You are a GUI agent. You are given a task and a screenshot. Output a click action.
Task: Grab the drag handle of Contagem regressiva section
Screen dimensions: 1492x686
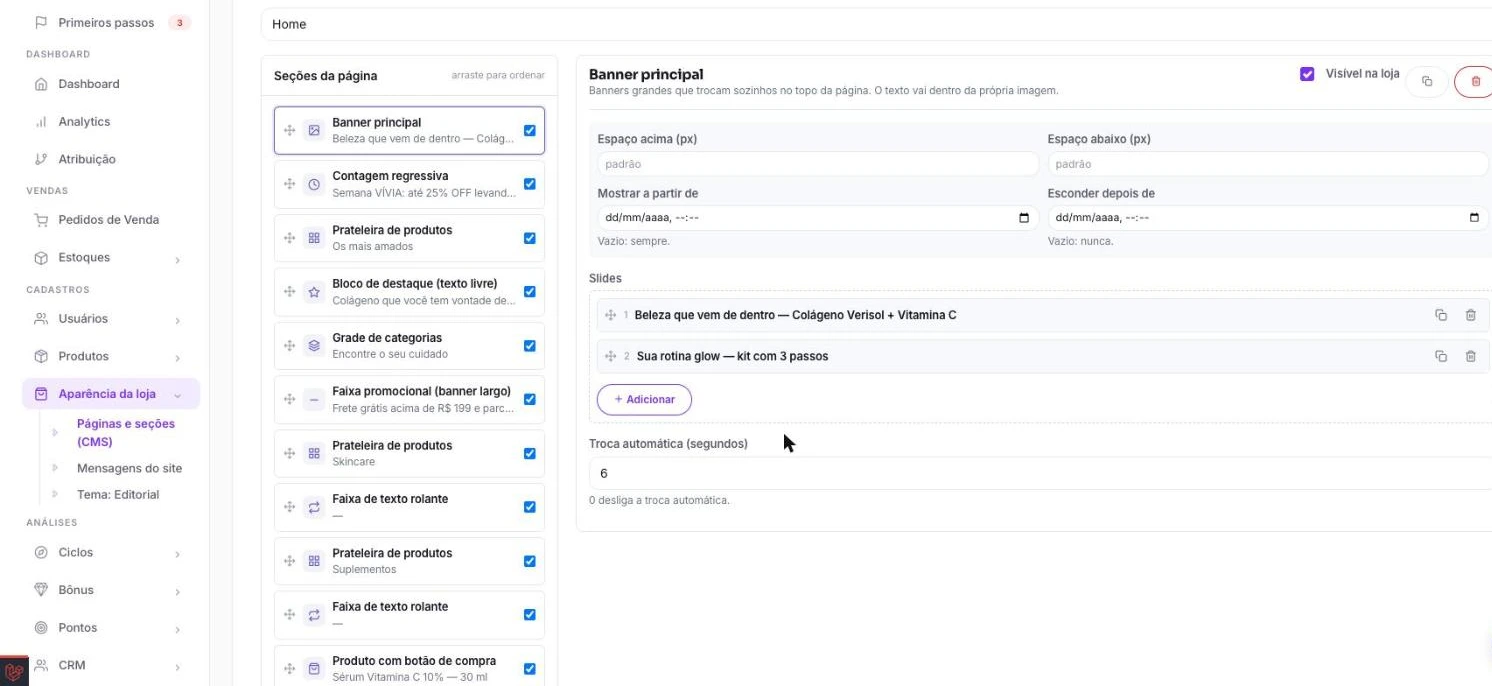tap(289, 184)
